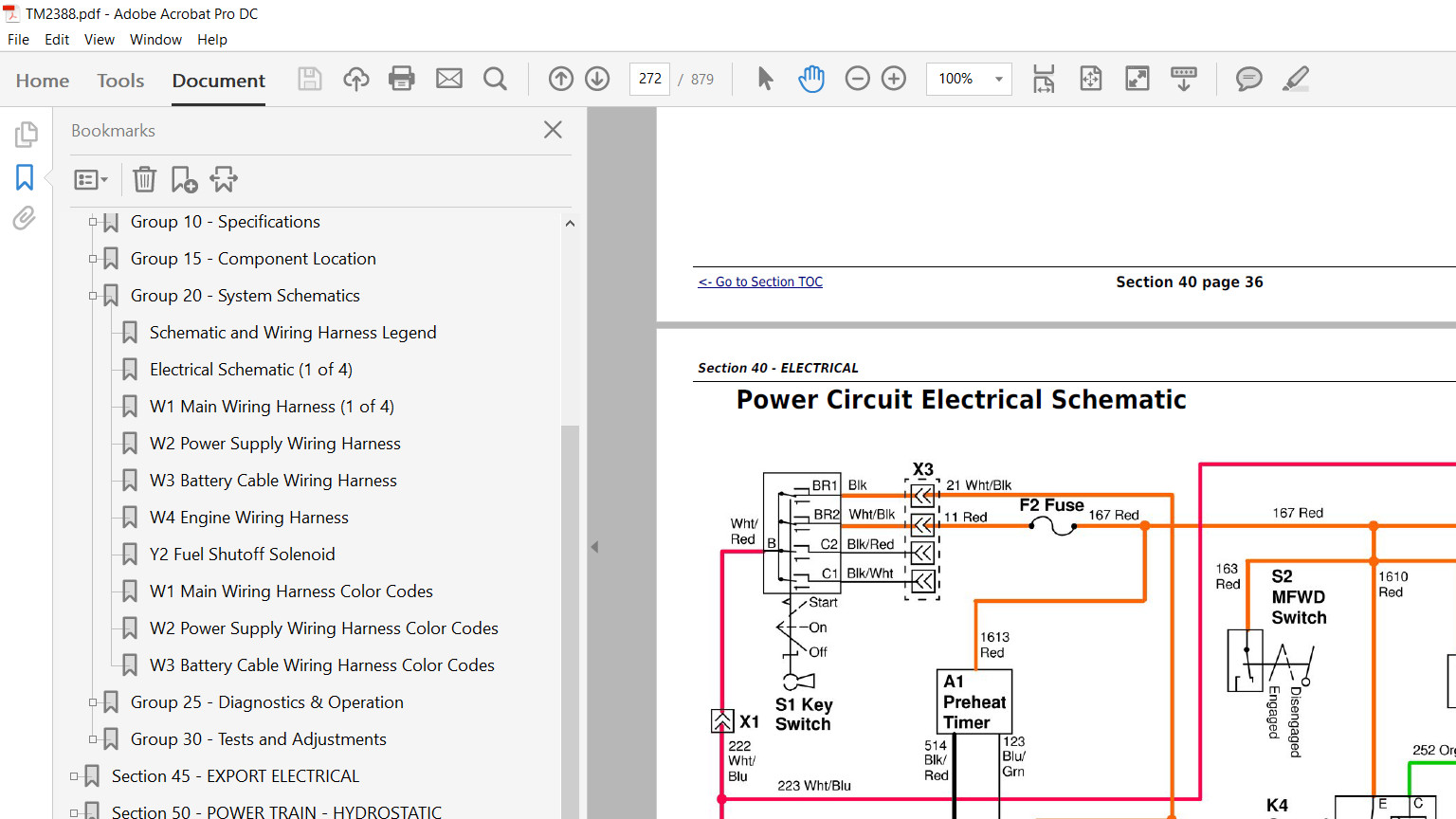Close the Bookmarks panel
The height and width of the screenshot is (819, 1456).
pos(554,130)
